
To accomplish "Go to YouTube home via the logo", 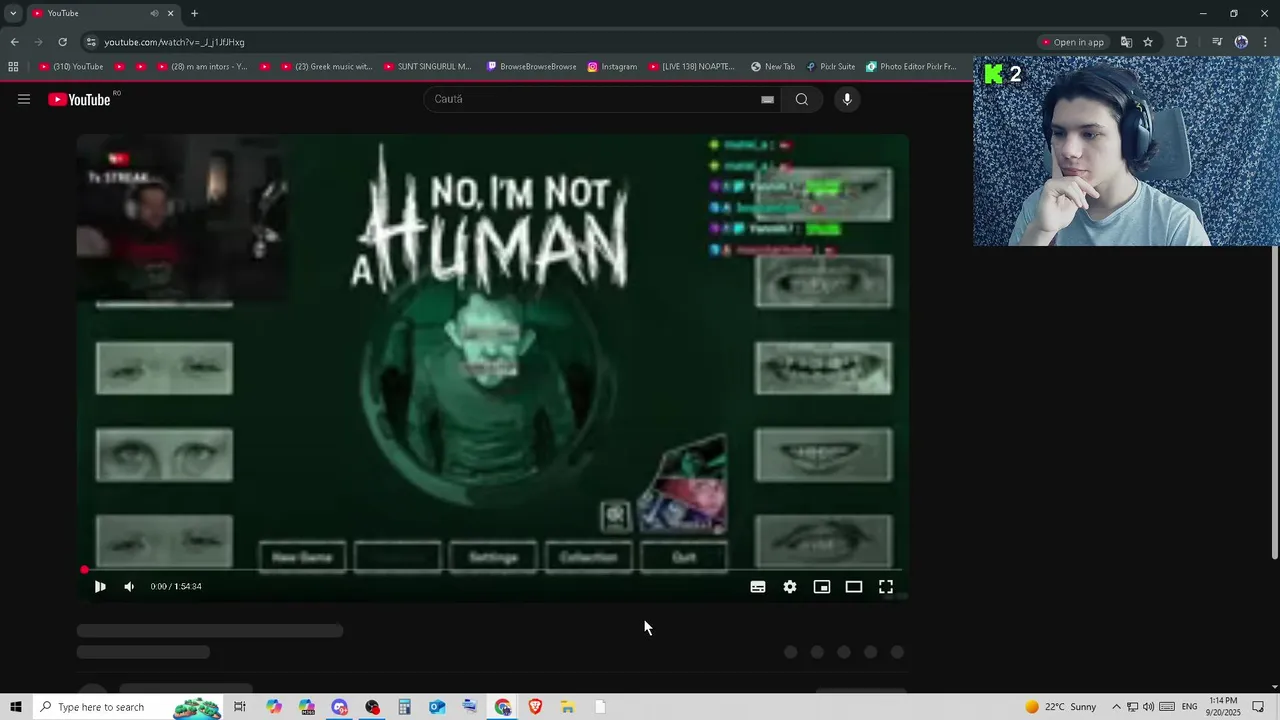I will 79,99.
